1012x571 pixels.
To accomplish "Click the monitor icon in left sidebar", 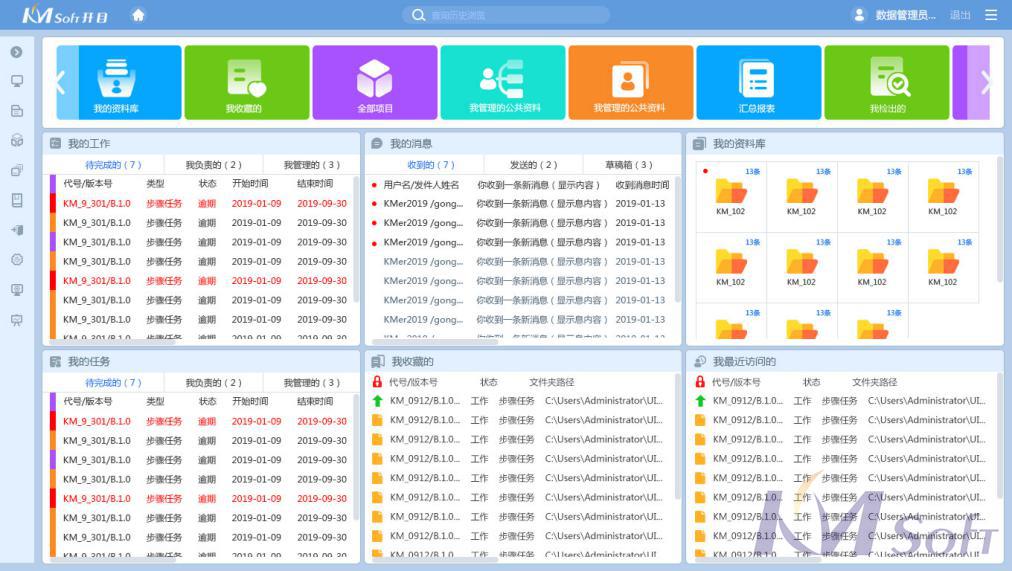I will coord(17,81).
